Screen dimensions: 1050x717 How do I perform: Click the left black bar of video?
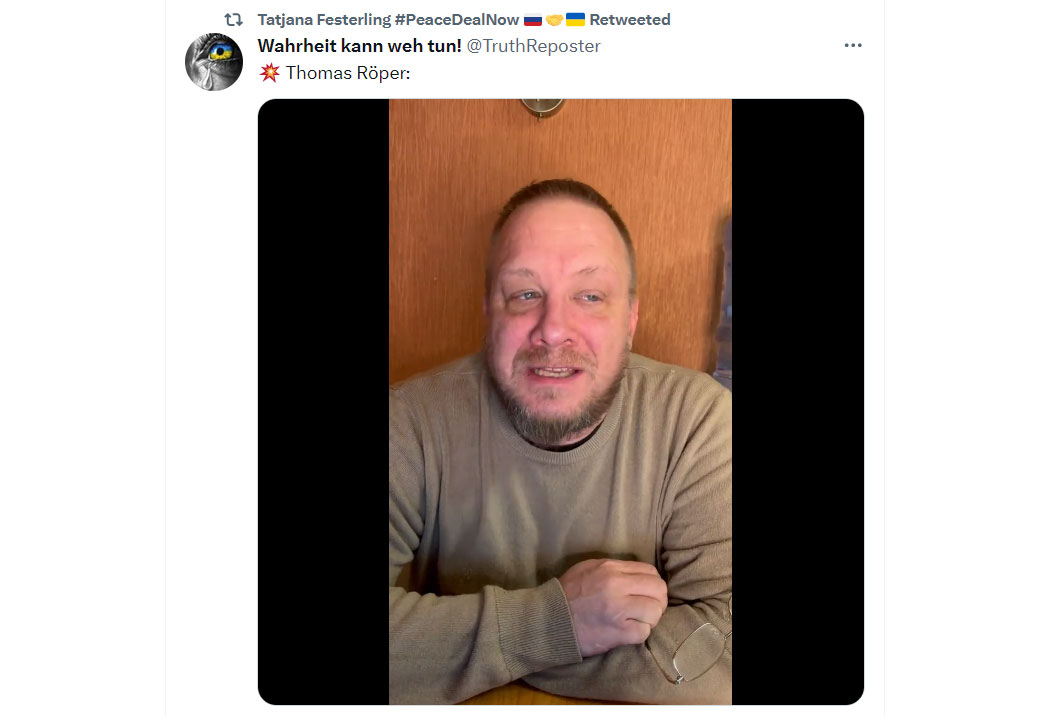point(323,402)
